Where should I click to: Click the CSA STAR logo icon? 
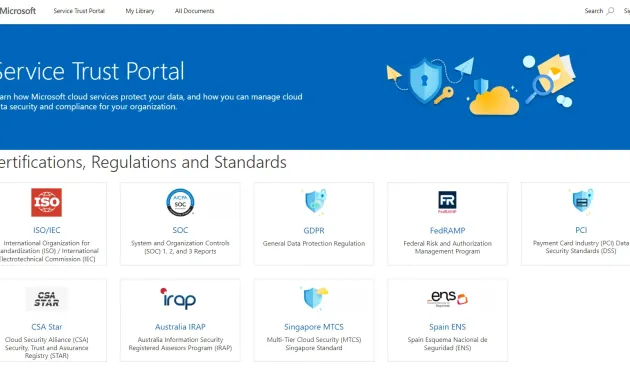47,299
